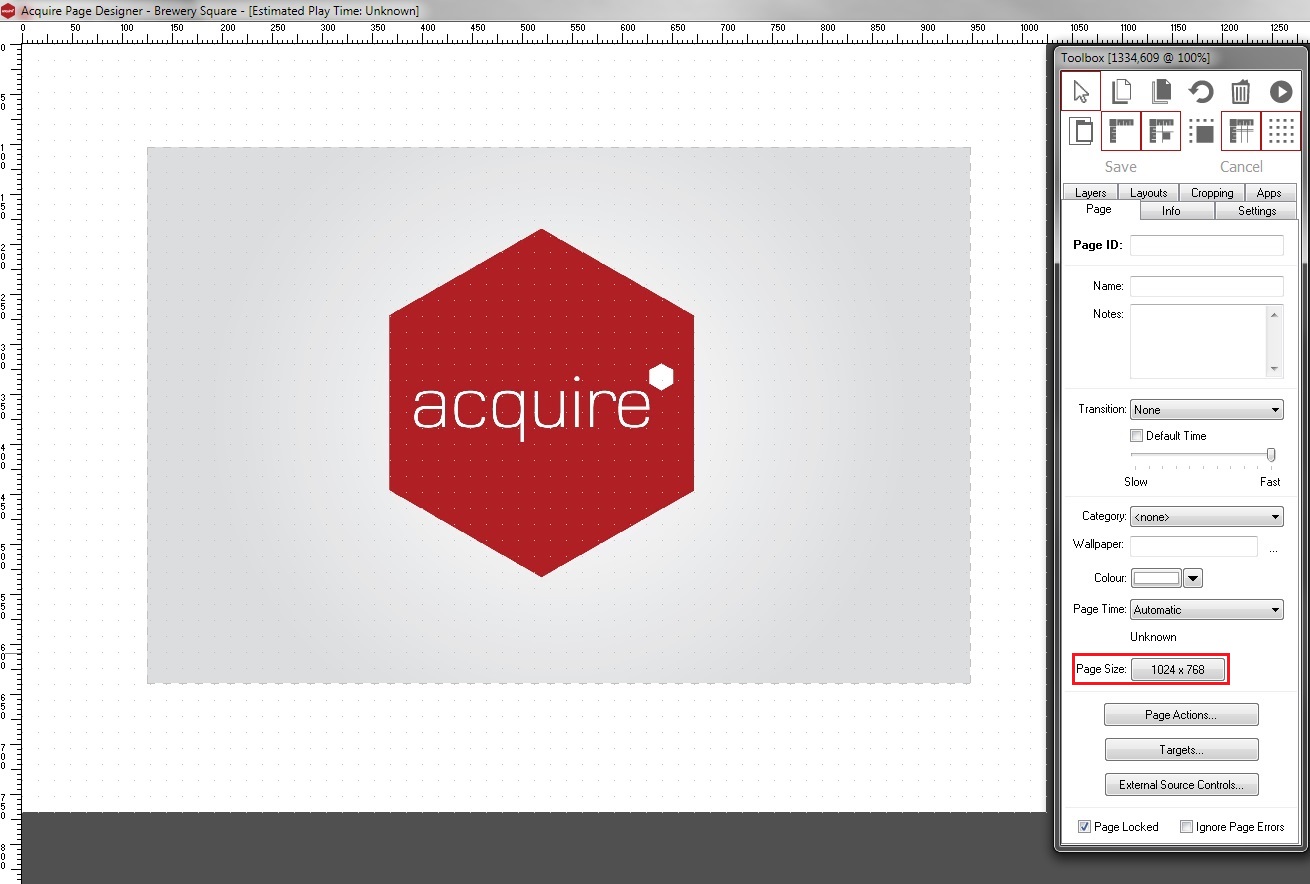Toggle the plain corner rulers icon
Viewport: 1310px width, 884px height.
tap(1121, 131)
